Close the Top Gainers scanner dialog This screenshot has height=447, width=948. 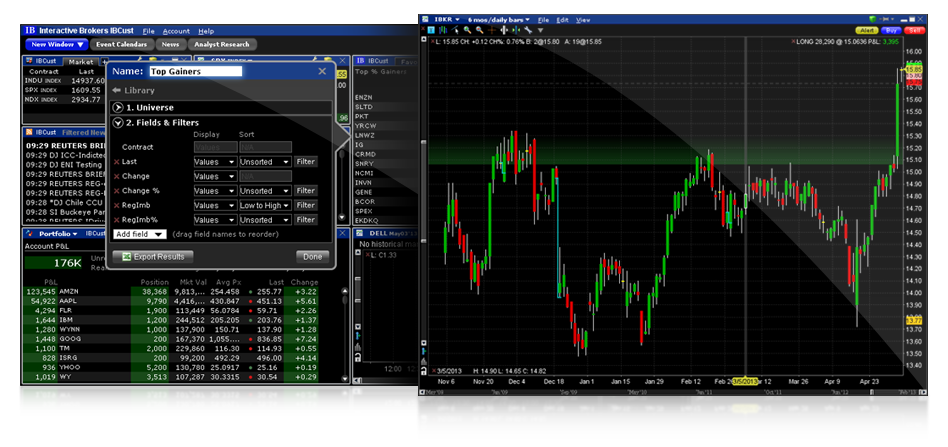coord(322,71)
